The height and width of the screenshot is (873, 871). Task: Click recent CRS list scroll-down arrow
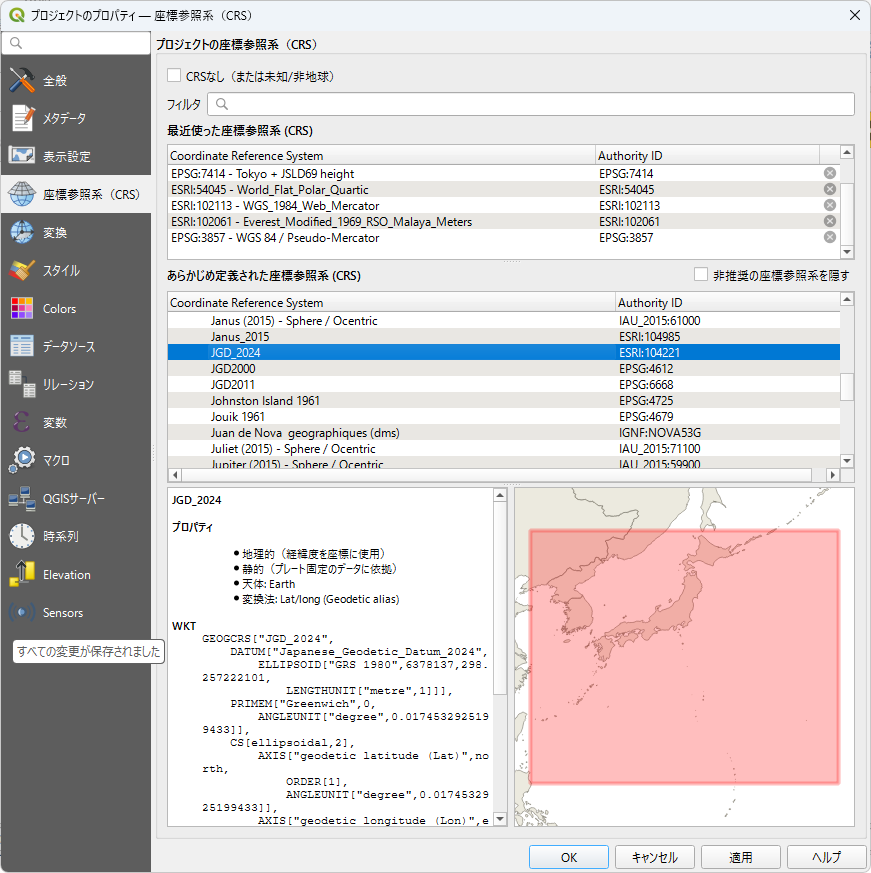(x=847, y=252)
